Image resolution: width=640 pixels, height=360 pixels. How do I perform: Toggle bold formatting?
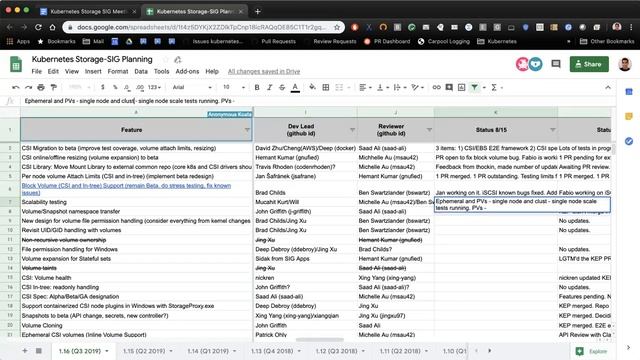coord(257,87)
